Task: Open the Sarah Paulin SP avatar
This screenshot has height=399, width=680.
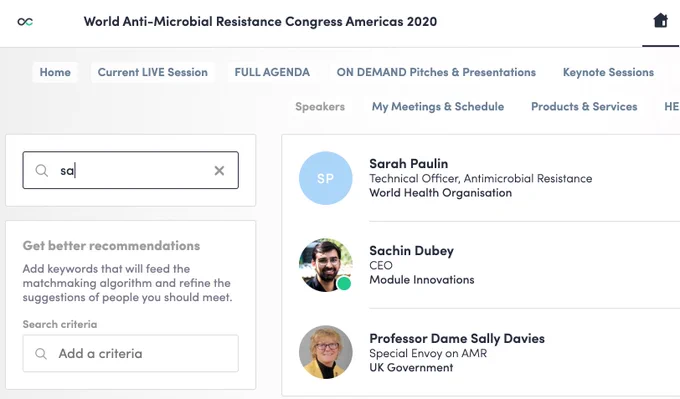Action: (325, 178)
